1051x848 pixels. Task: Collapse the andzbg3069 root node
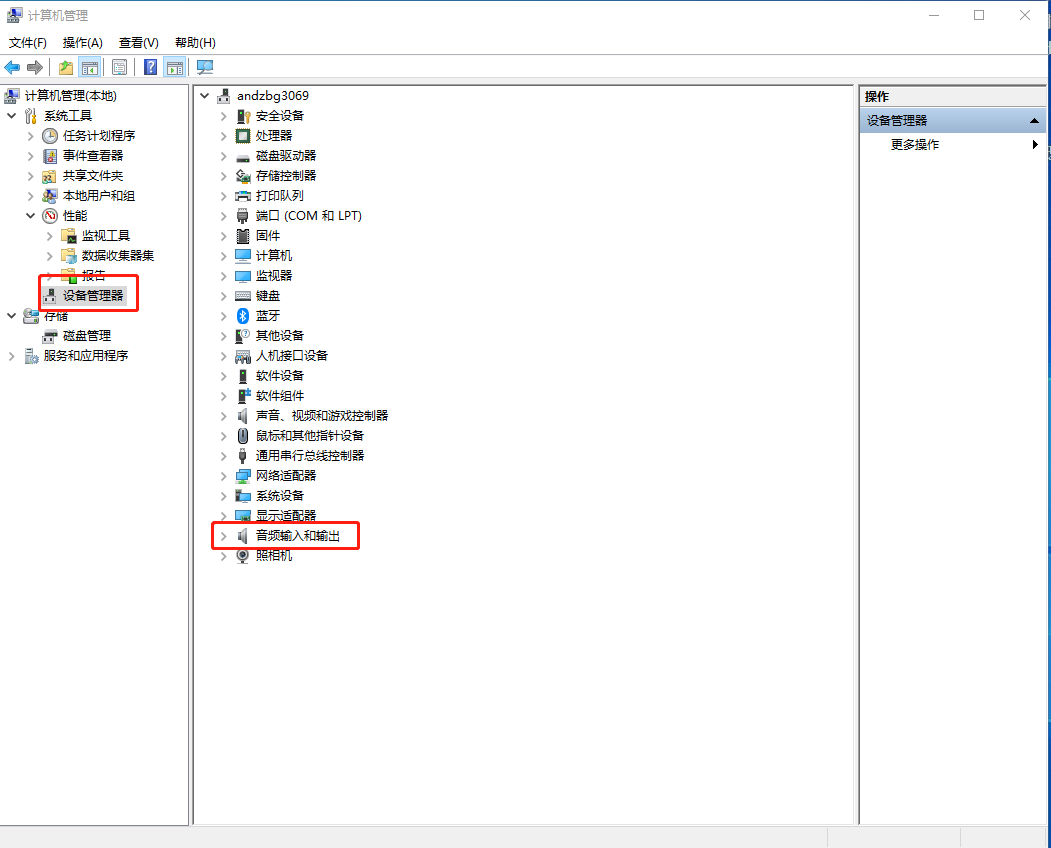point(205,96)
